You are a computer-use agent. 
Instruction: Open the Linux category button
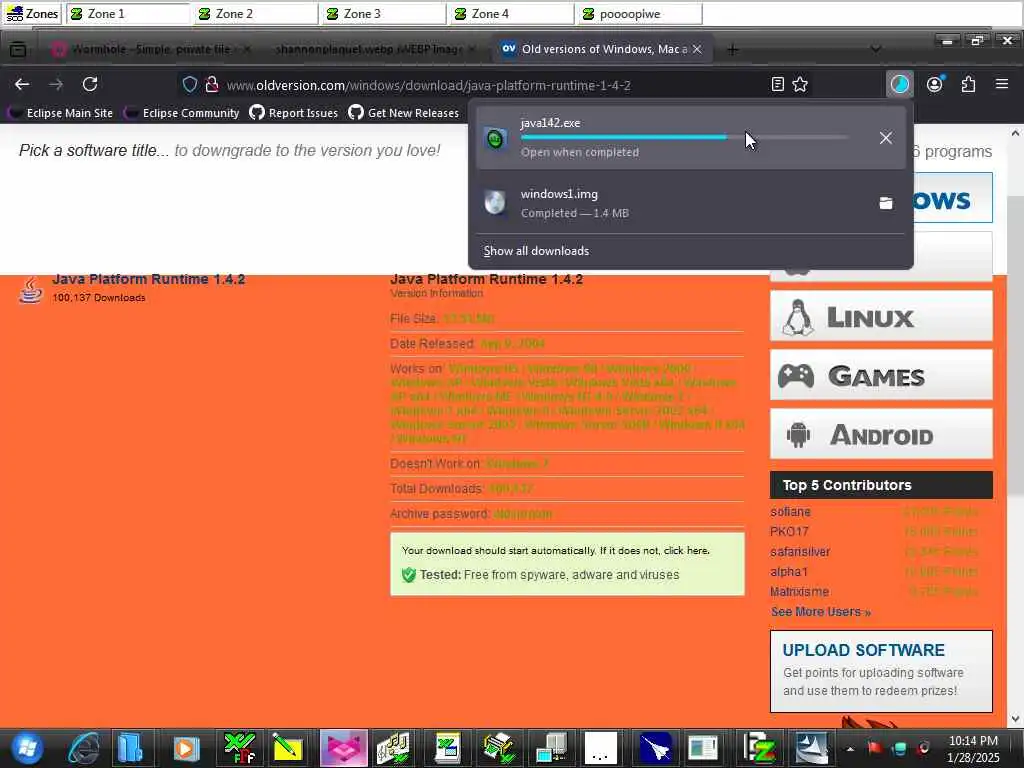(x=881, y=316)
